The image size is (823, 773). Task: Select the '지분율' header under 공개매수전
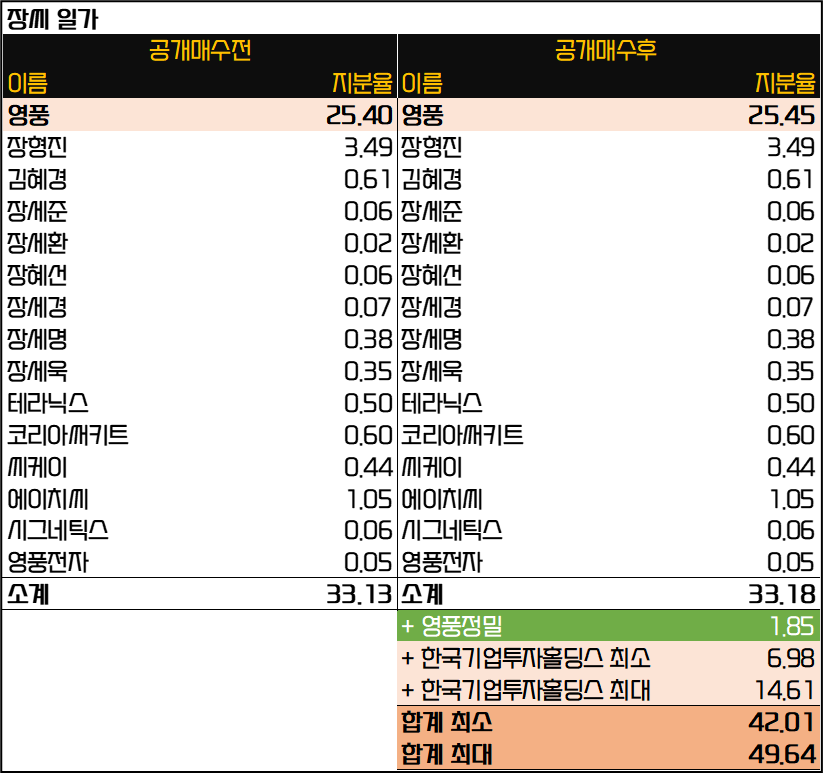pyautogui.click(x=362, y=83)
